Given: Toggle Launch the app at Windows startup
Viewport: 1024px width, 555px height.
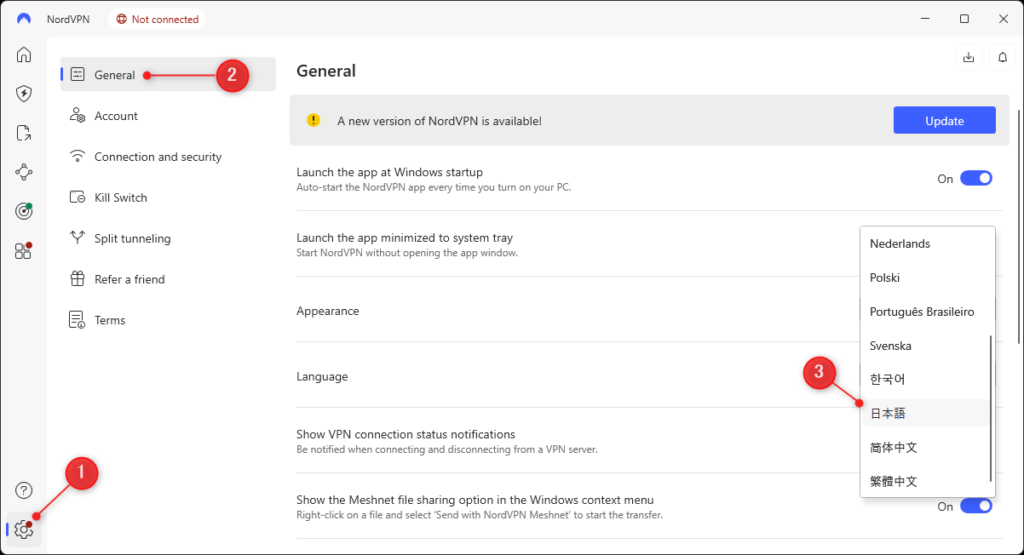Looking at the screenshot, I should pos(975,179).
